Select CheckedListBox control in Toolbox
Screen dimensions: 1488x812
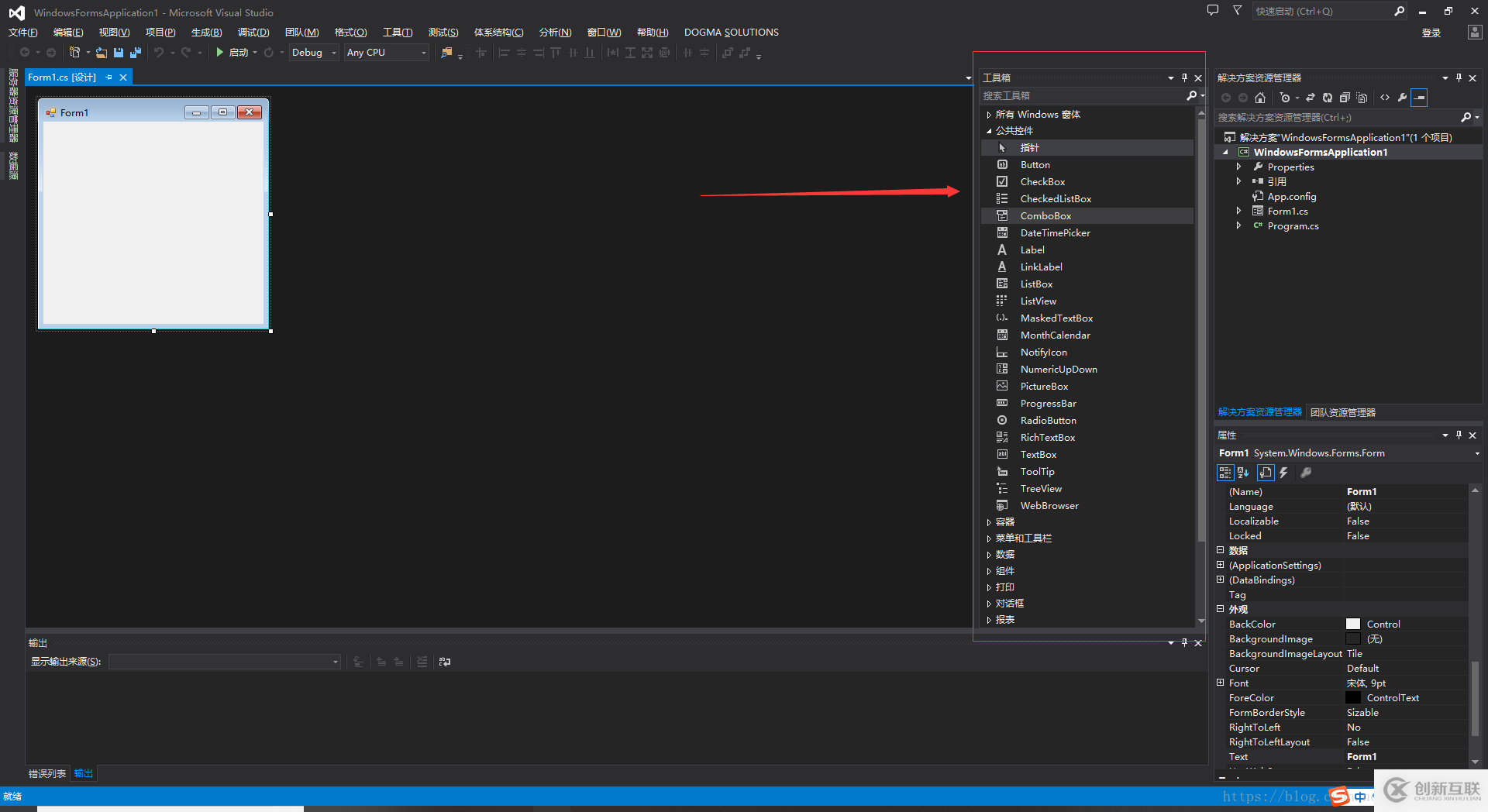pos(1087,198)
